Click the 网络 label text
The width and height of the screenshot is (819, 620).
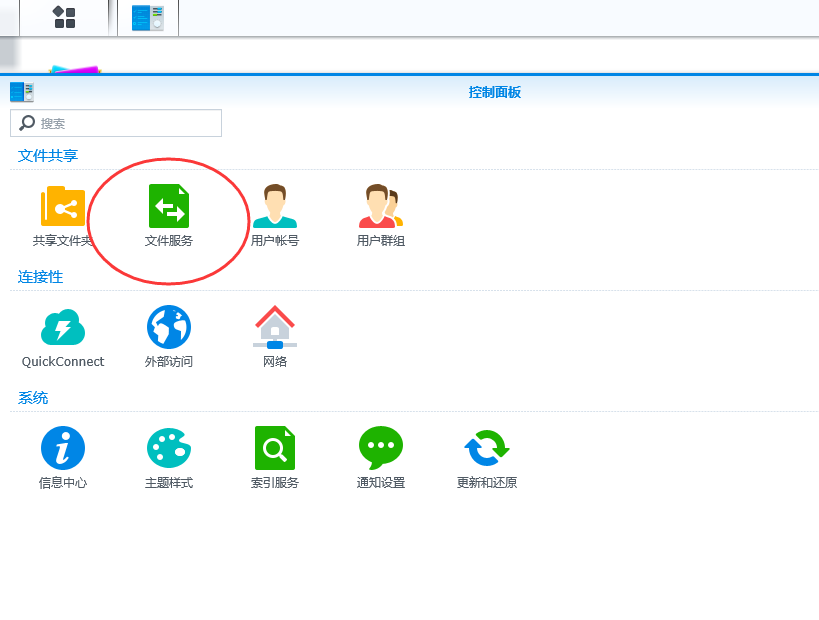pos(275,361)
